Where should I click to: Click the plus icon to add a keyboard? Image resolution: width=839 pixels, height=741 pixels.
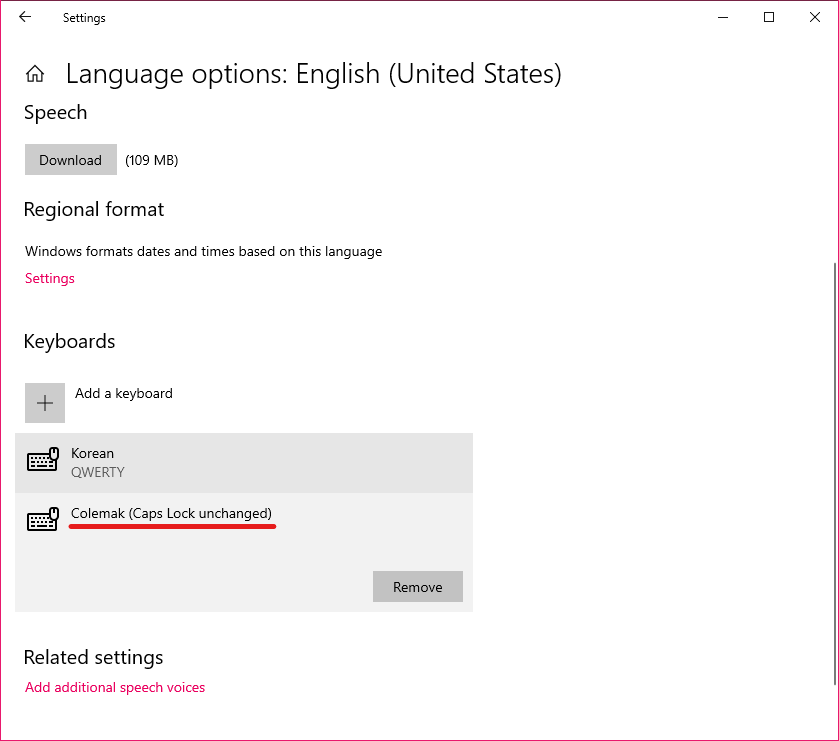[x=45, y=403]
